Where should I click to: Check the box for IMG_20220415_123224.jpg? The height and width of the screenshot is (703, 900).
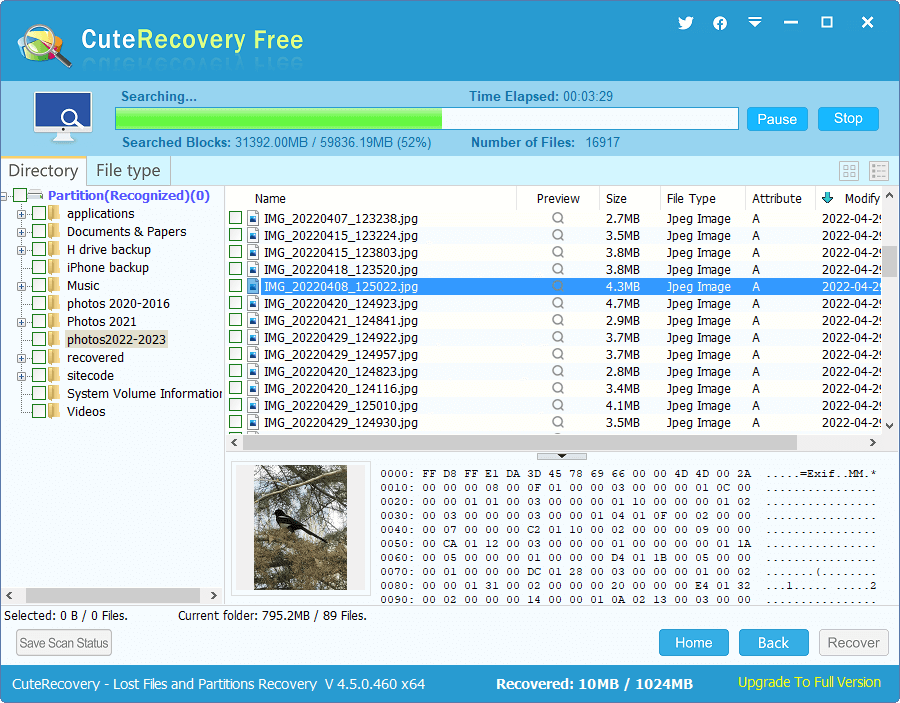click(236, 236)
